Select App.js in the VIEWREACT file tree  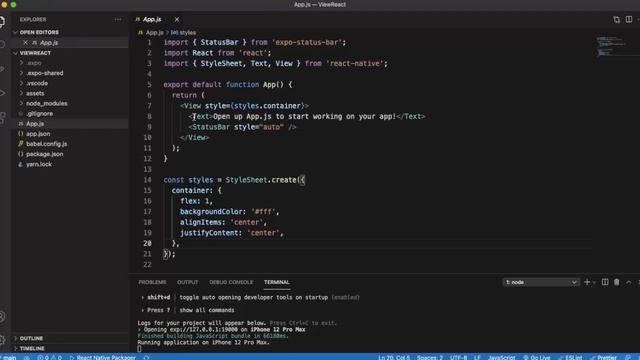pyautogui.click(x=35, y=124)
